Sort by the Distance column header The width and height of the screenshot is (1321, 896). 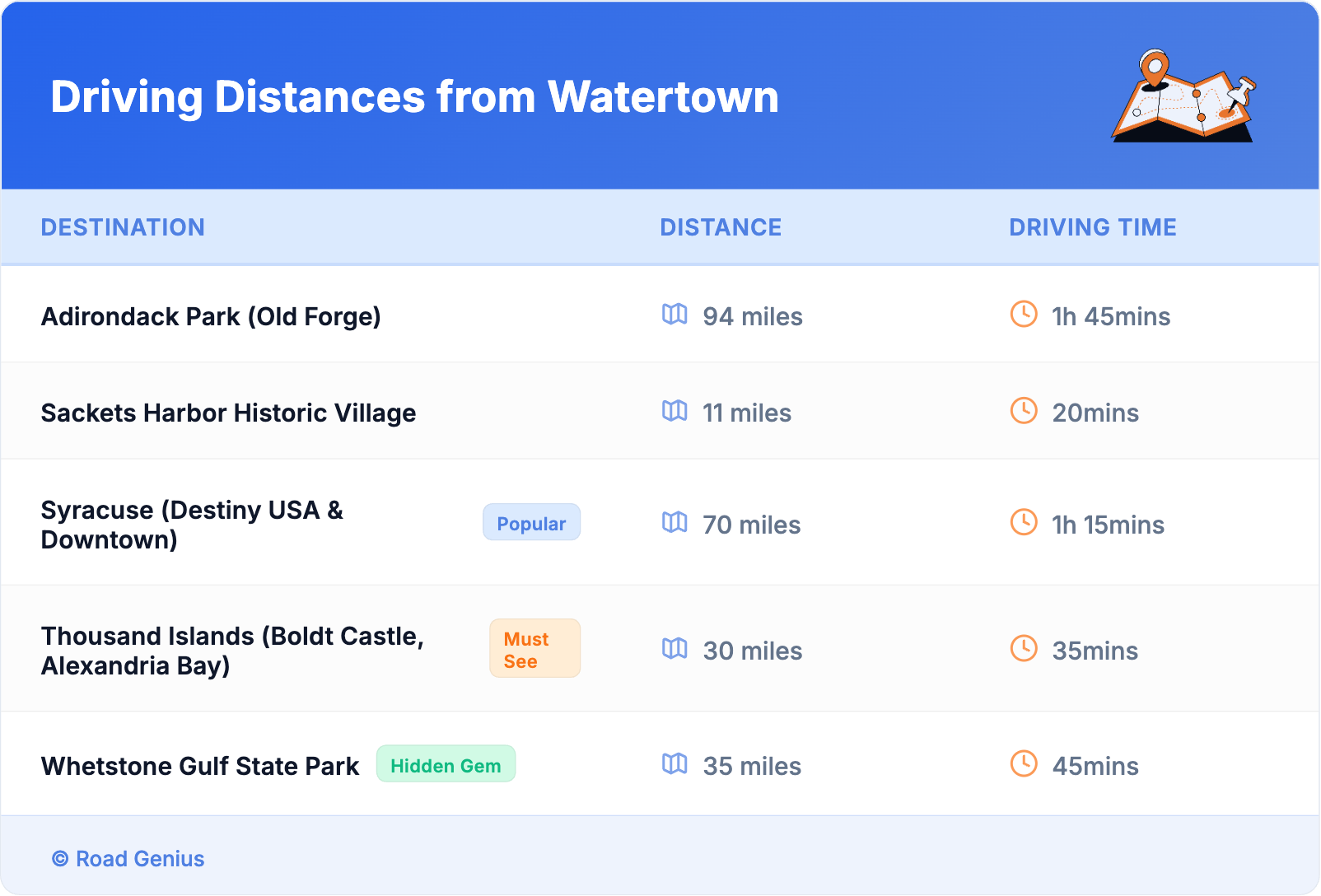[x=721, y=227]
